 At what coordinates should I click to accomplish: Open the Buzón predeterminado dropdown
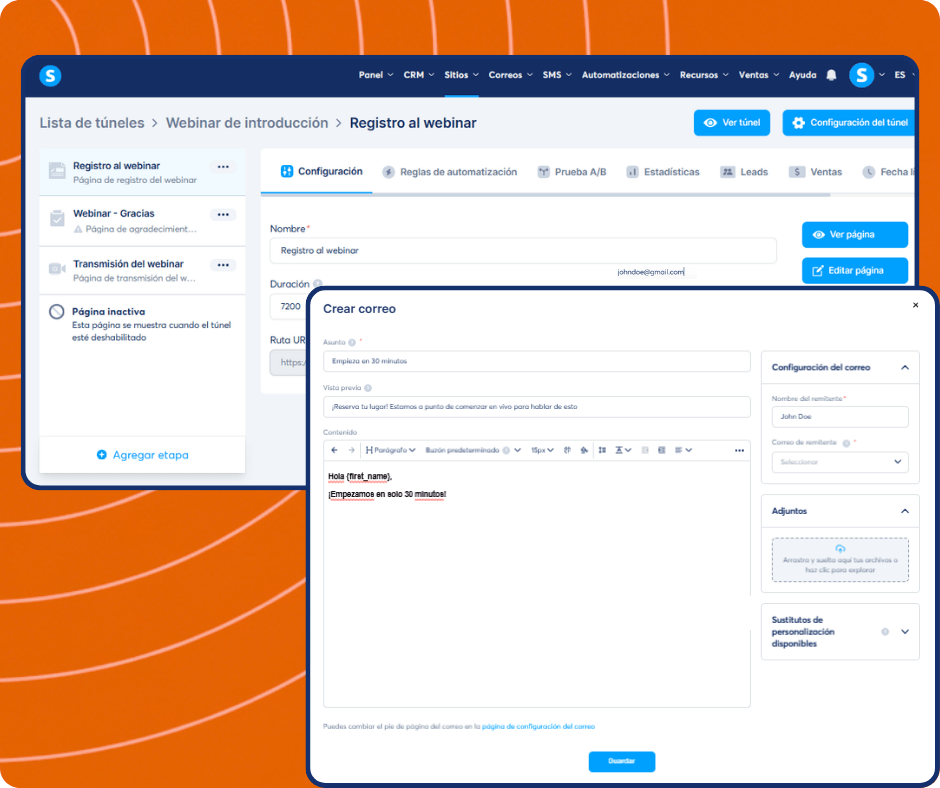472,450
